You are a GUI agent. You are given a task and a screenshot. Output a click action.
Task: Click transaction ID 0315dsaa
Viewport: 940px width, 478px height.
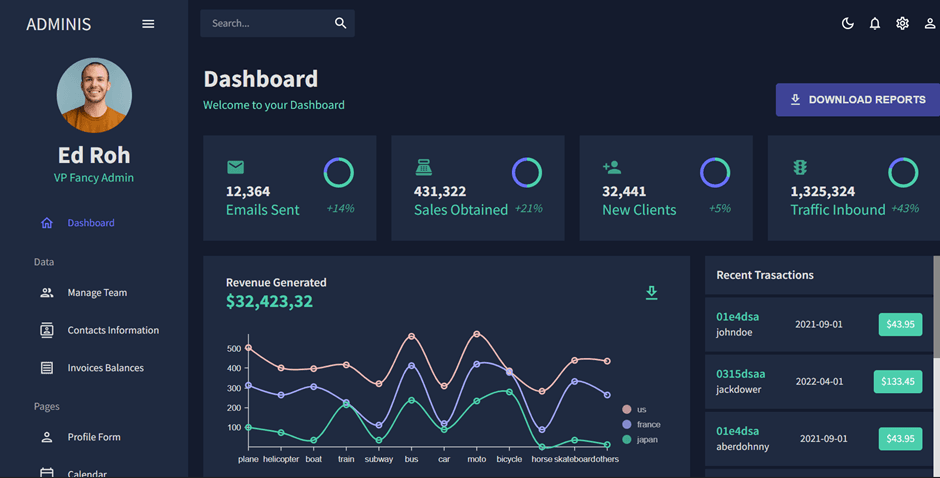coord(740,374)
